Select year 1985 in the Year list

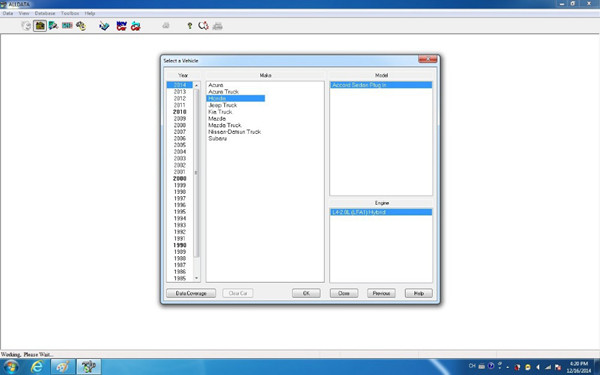(180, 278)
